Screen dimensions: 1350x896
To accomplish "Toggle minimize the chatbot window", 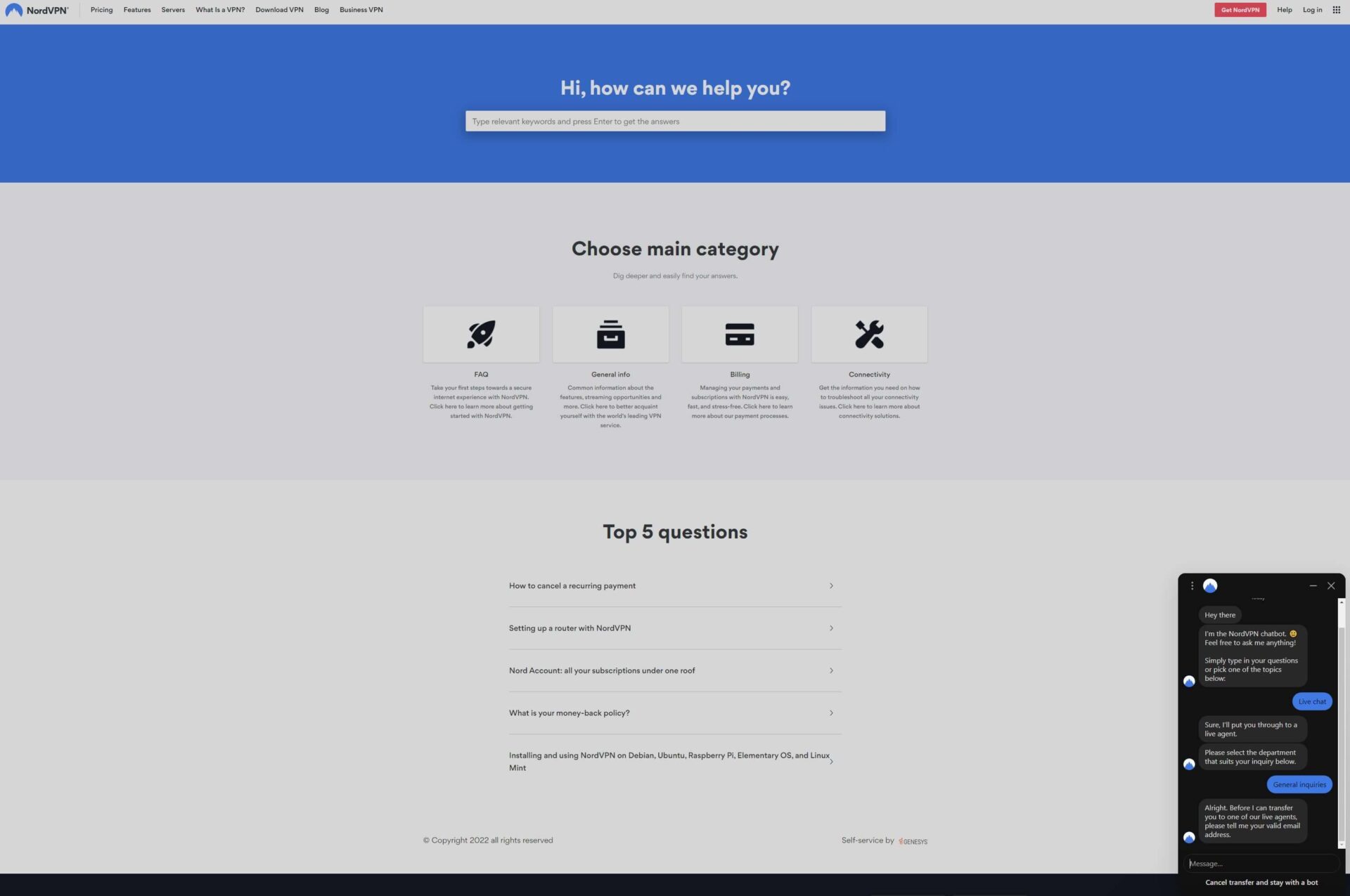I will tap(1313, 585).
